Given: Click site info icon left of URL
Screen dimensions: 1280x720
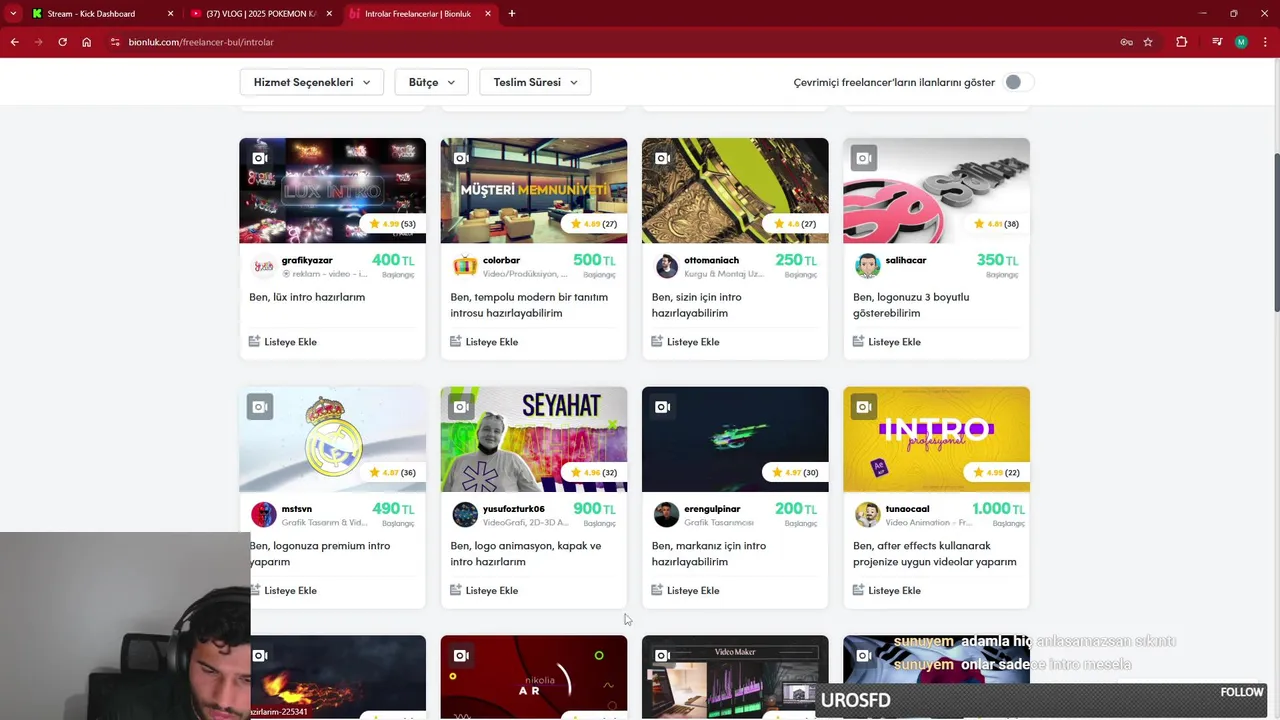Looking at the screenshot, I should (x=115, y=42).
